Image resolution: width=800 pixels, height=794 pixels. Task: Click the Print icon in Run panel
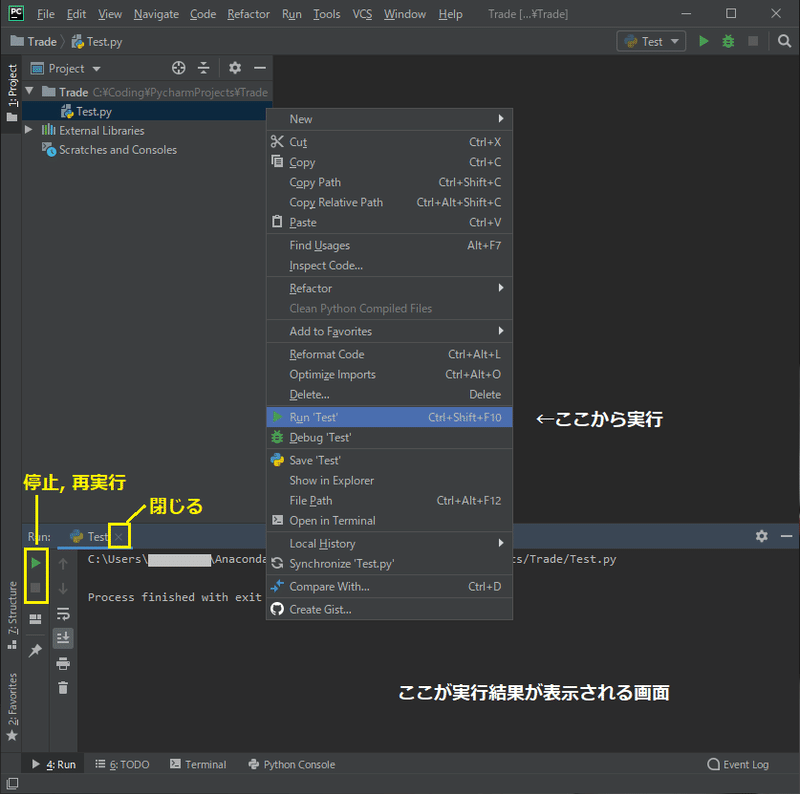pyautogui.click(x=63, y=663)
